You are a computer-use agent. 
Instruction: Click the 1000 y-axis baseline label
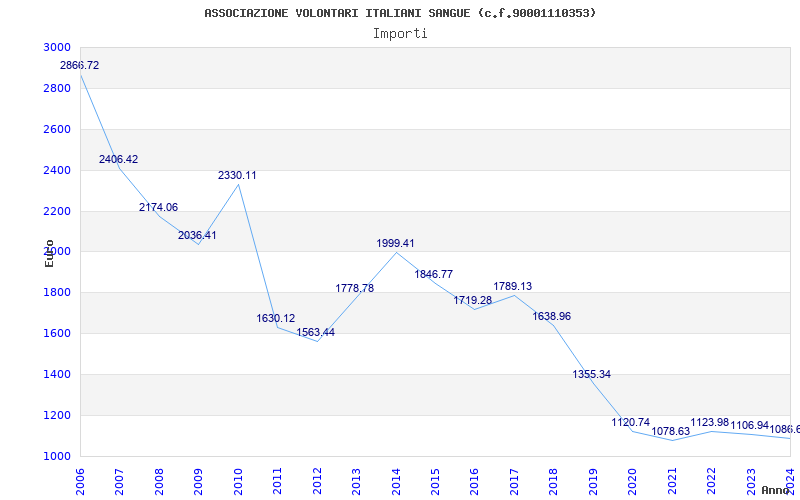pos(57,457)
